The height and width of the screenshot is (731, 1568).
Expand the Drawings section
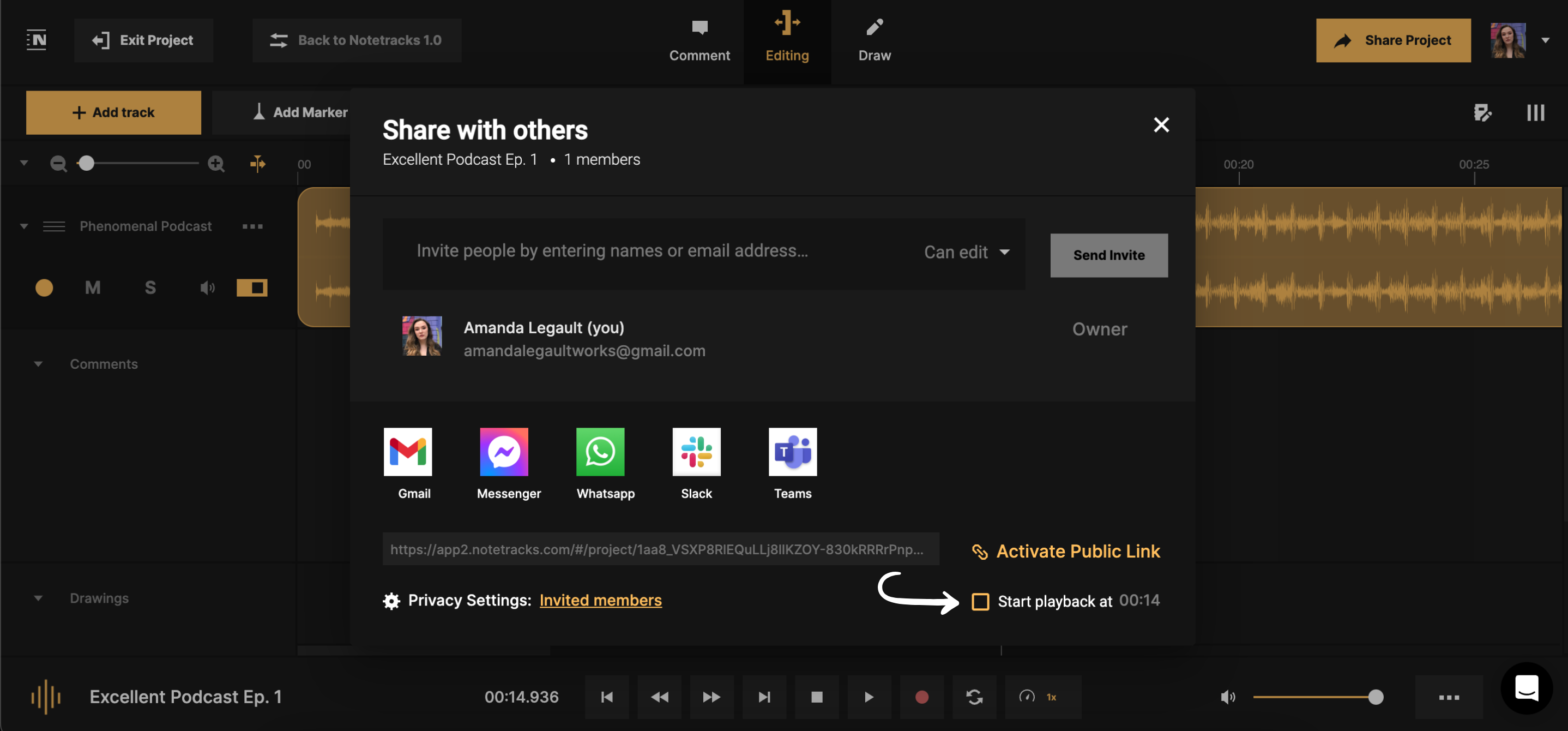[39, 597]
